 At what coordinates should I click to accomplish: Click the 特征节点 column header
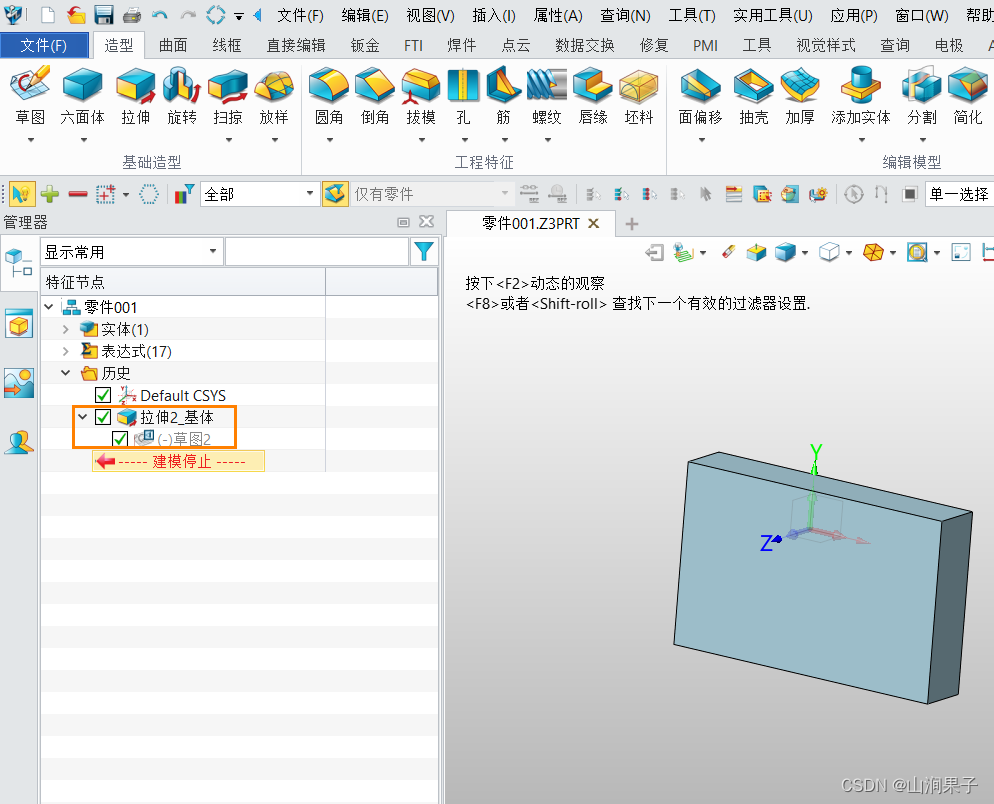coord(183,282)
